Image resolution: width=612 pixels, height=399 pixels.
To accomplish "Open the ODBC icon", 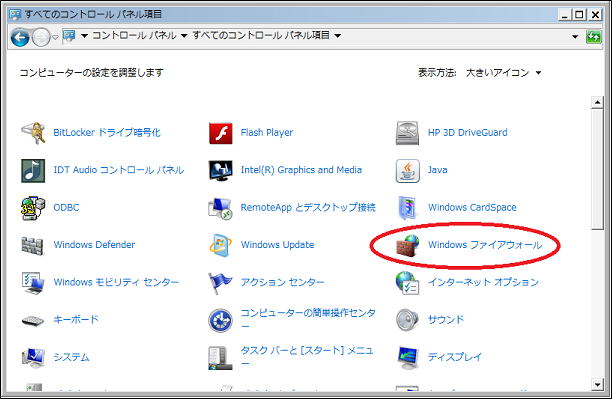I will tap(33, 208).
